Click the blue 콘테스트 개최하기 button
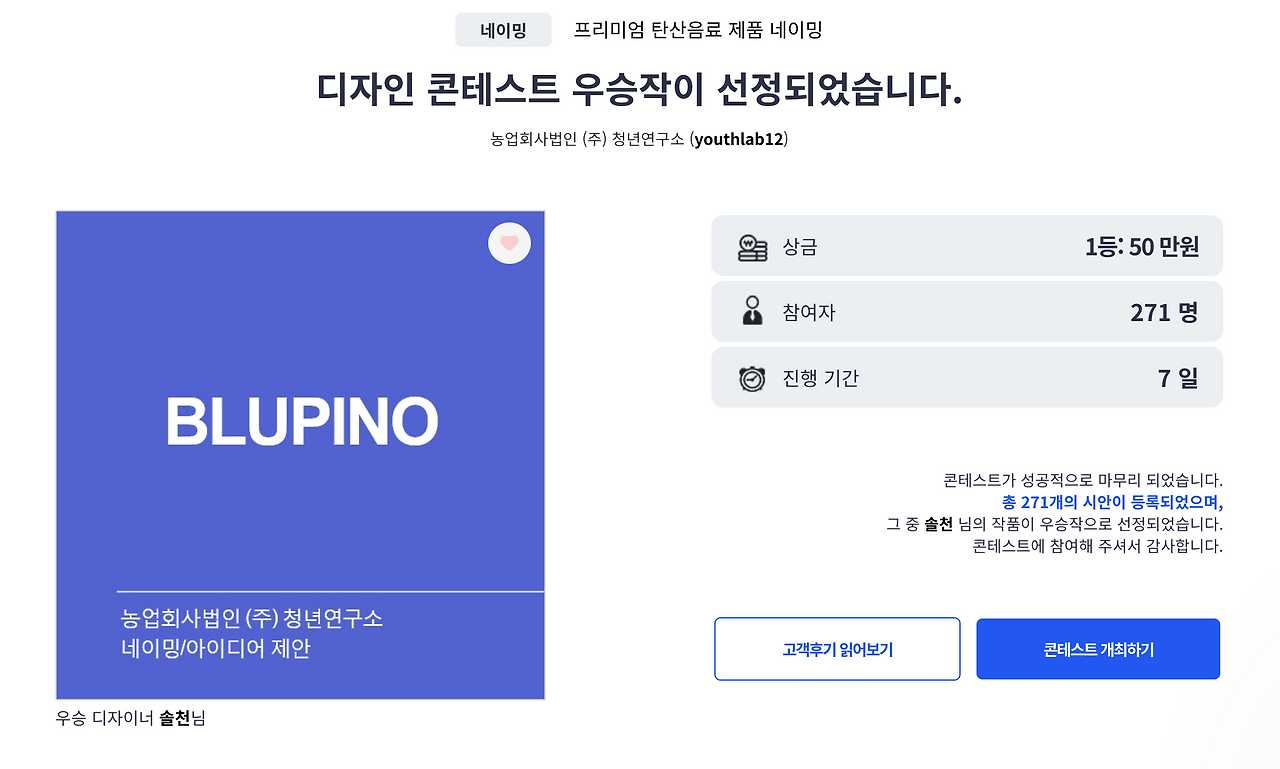Screen dimensions: 1280x769 pyautogui.click(x=1097, y=648)
